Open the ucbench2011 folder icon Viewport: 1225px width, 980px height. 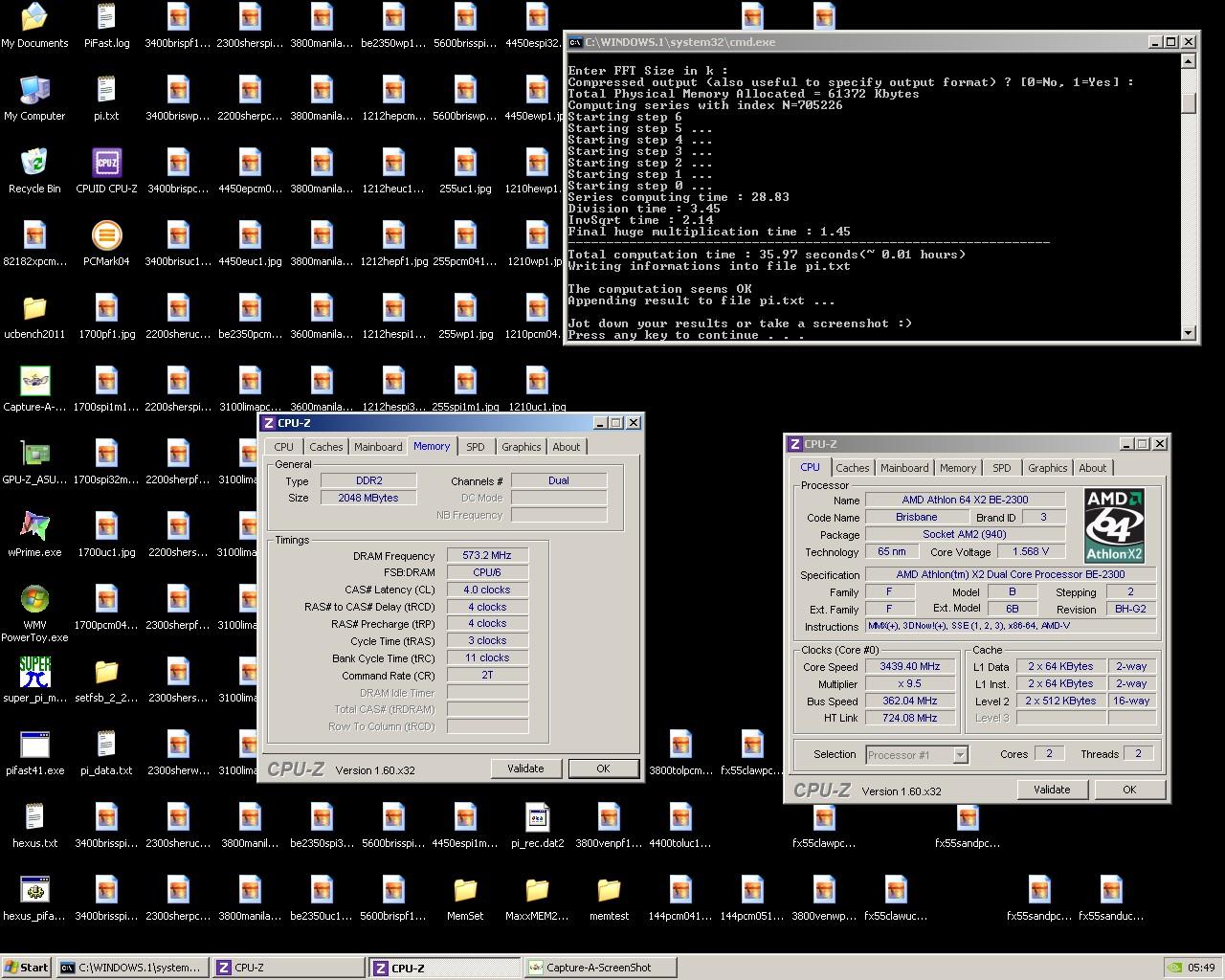coord(34,317)
